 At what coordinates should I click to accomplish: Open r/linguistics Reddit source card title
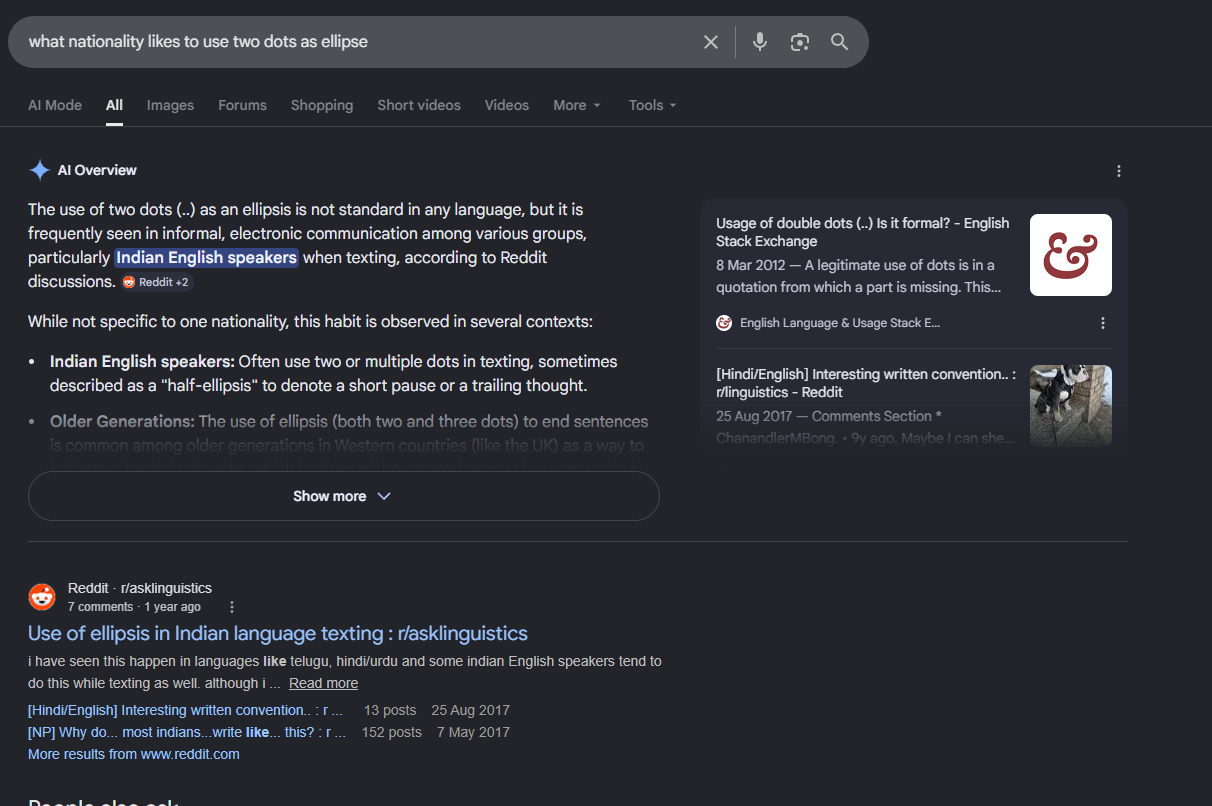(866, 383)
